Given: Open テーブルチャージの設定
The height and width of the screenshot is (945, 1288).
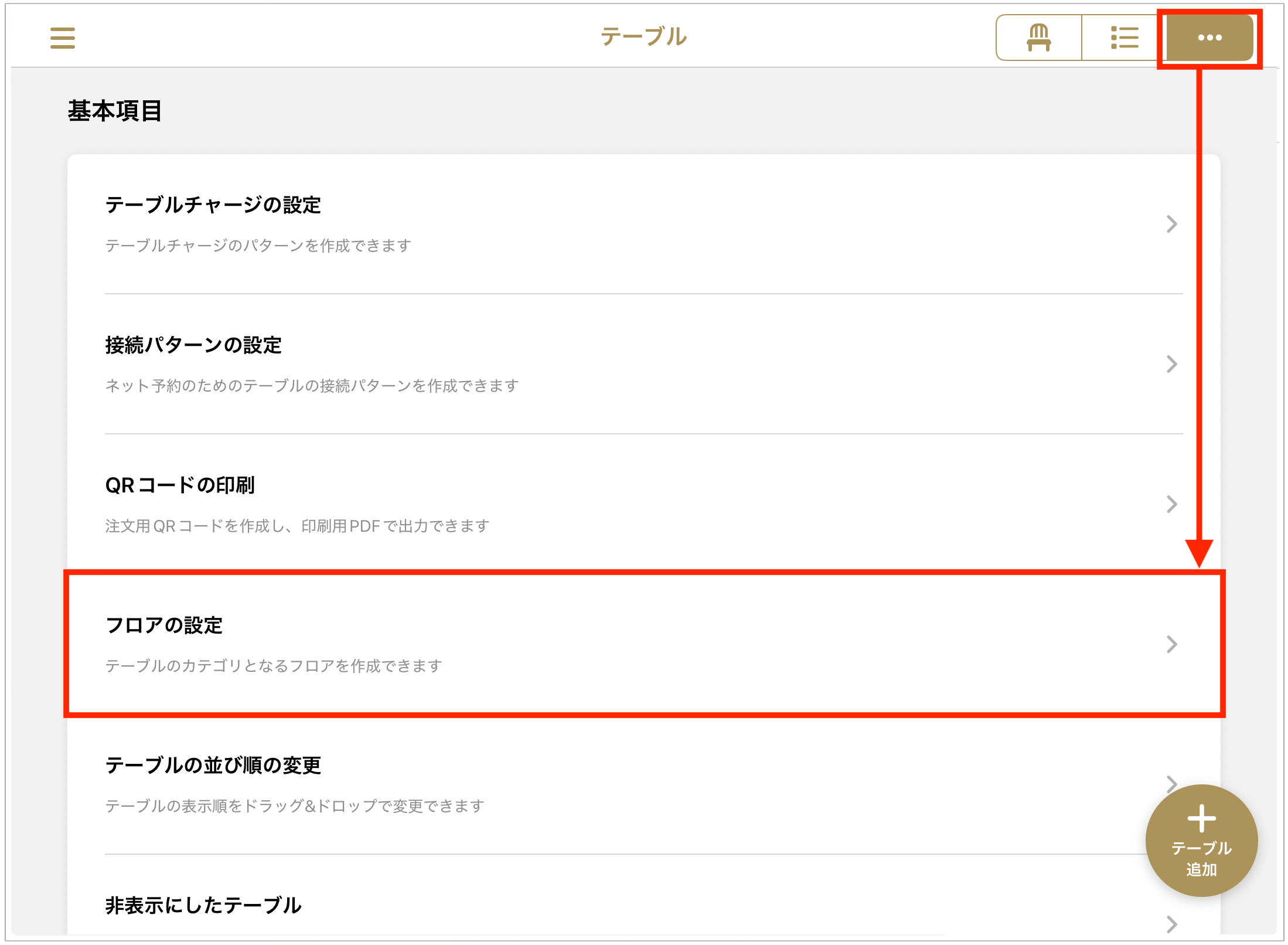Looking at the screenshot, I should click(x=643, y=225).
